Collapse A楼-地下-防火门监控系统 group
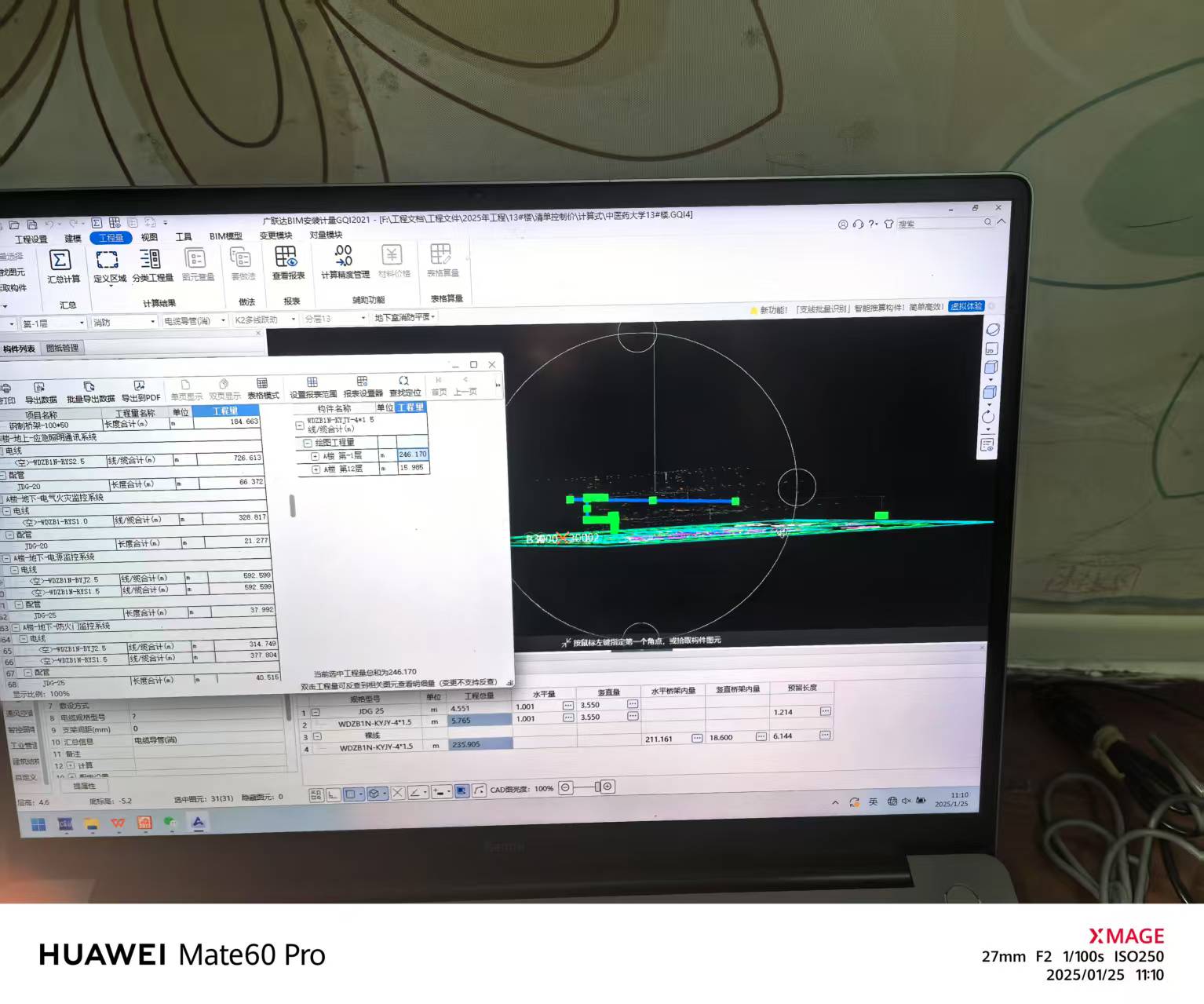The height and width of the screenshot is (1004, 1204). (x=15, y=627)
